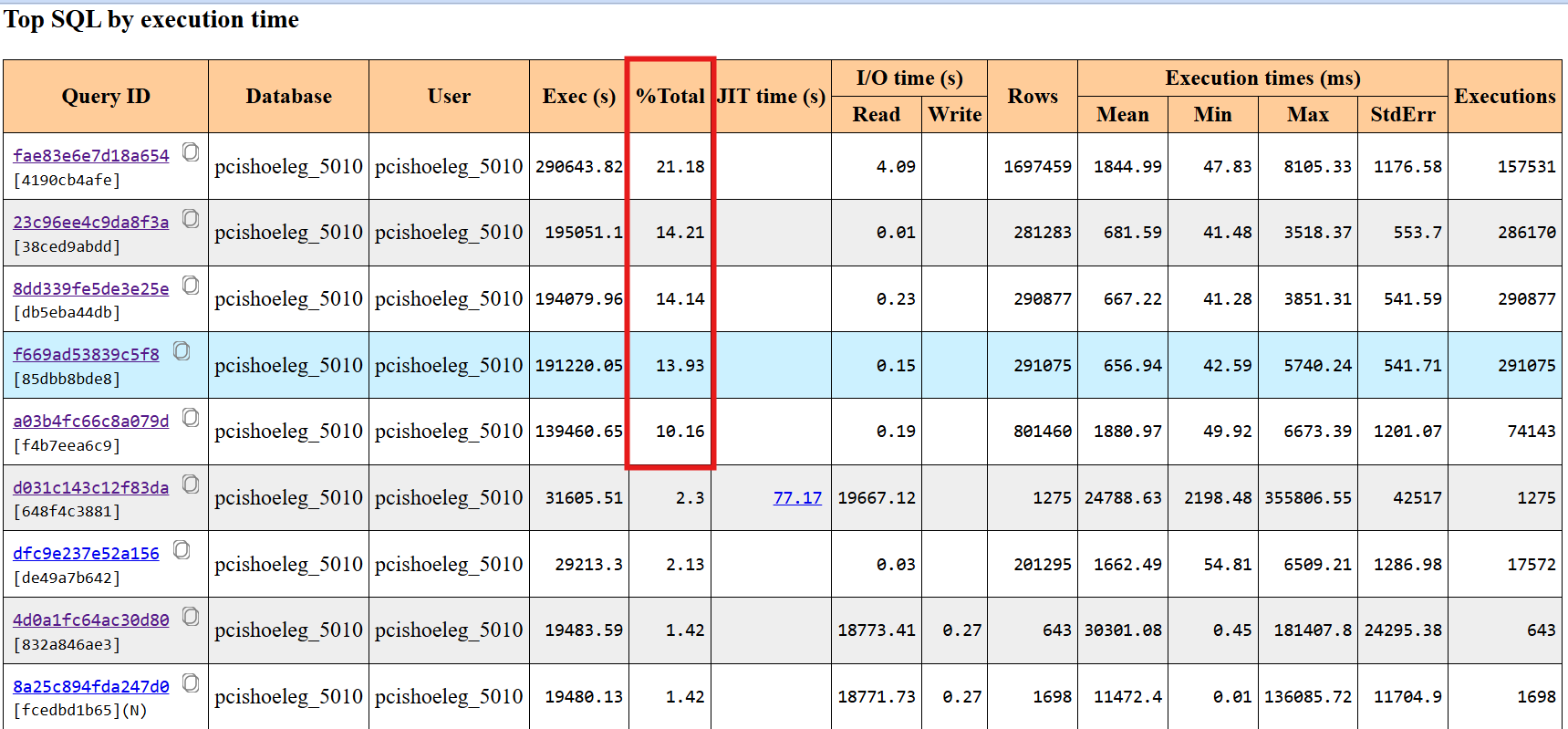
Task: Copy query ID a03b4fc66c8a079d icon
Action: (191, 417)
